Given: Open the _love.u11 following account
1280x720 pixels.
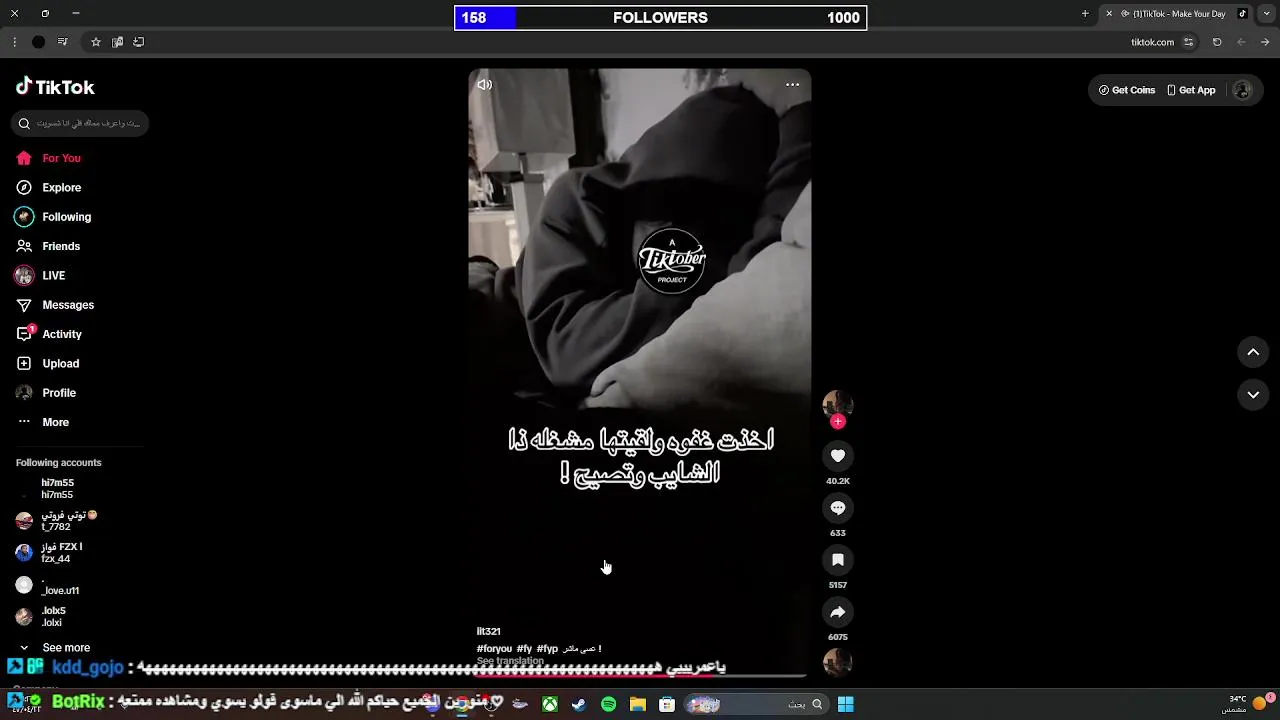Looking at the screenshot, I should click(x=47, y=585).
